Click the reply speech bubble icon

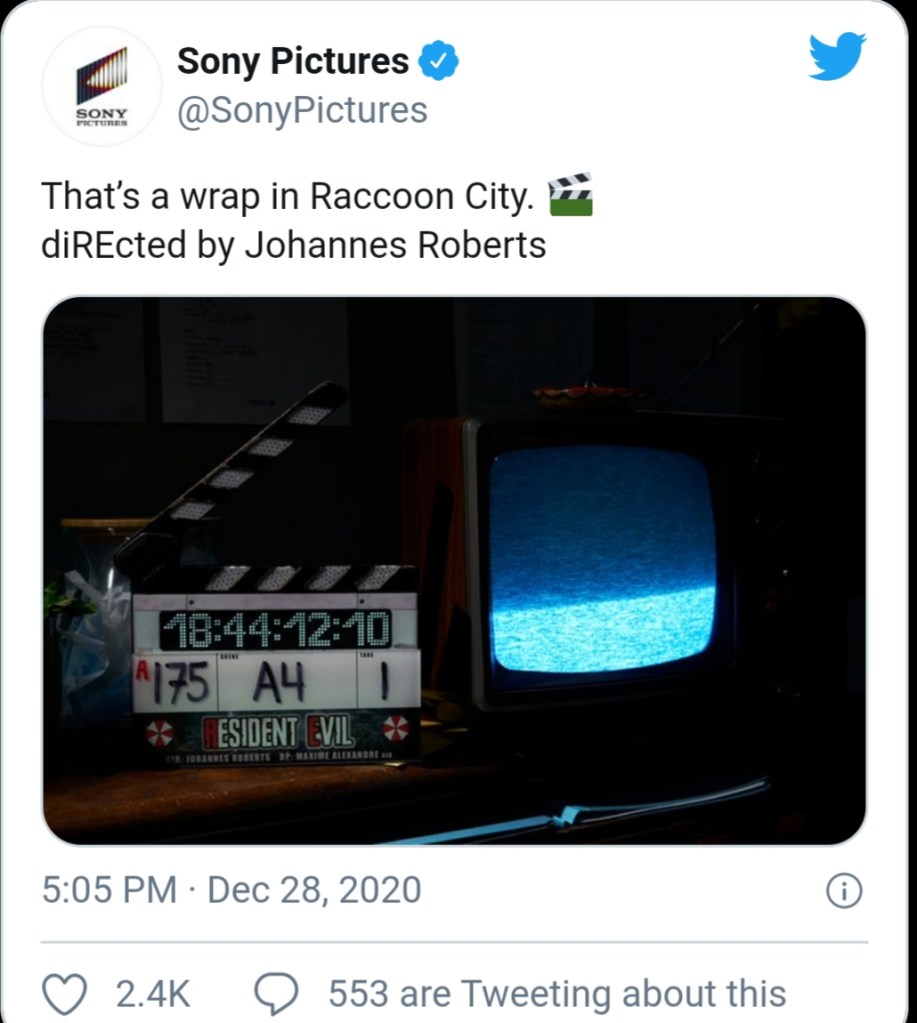point(275,993)
